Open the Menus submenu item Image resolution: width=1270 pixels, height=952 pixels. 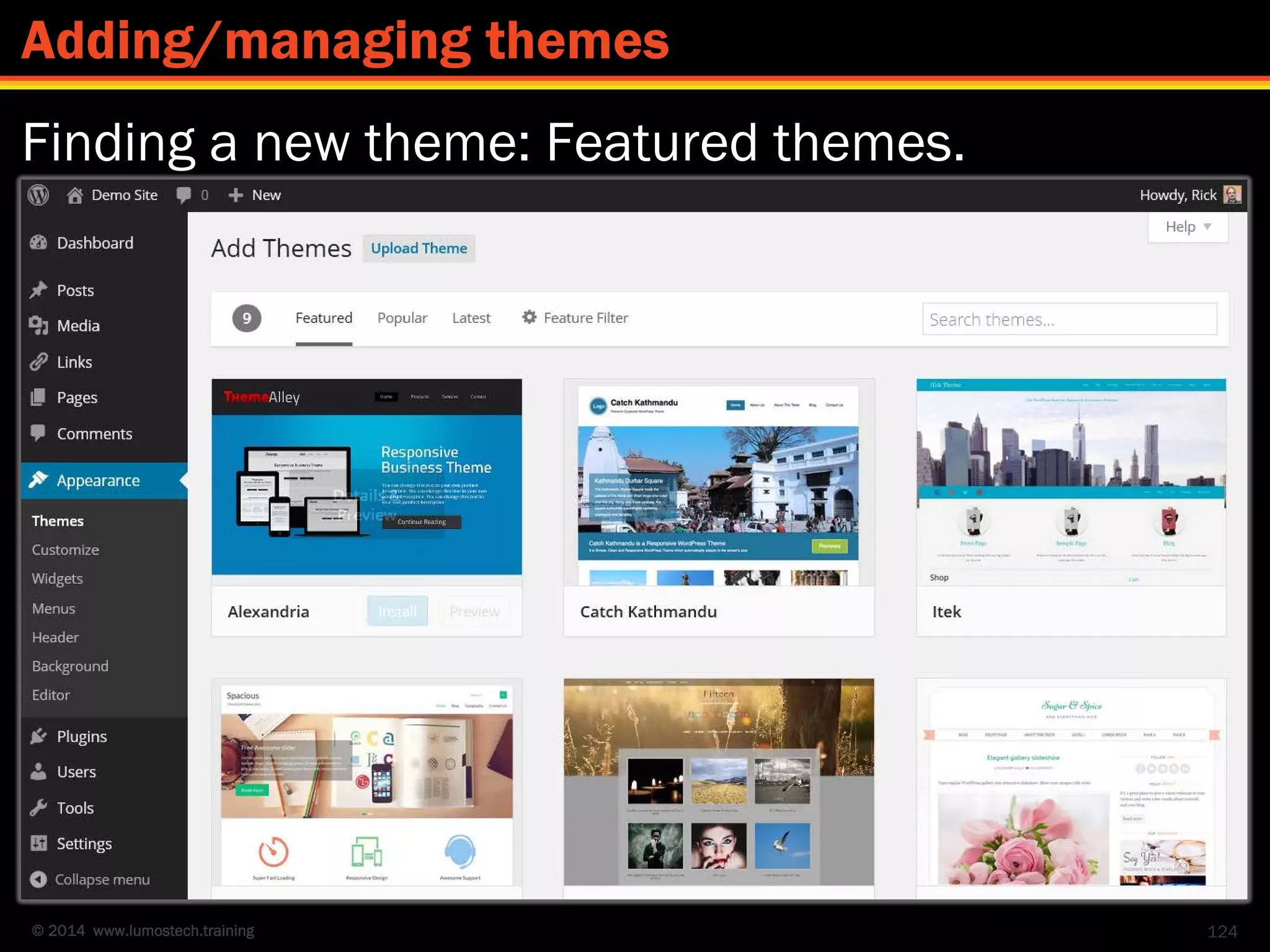53,608
